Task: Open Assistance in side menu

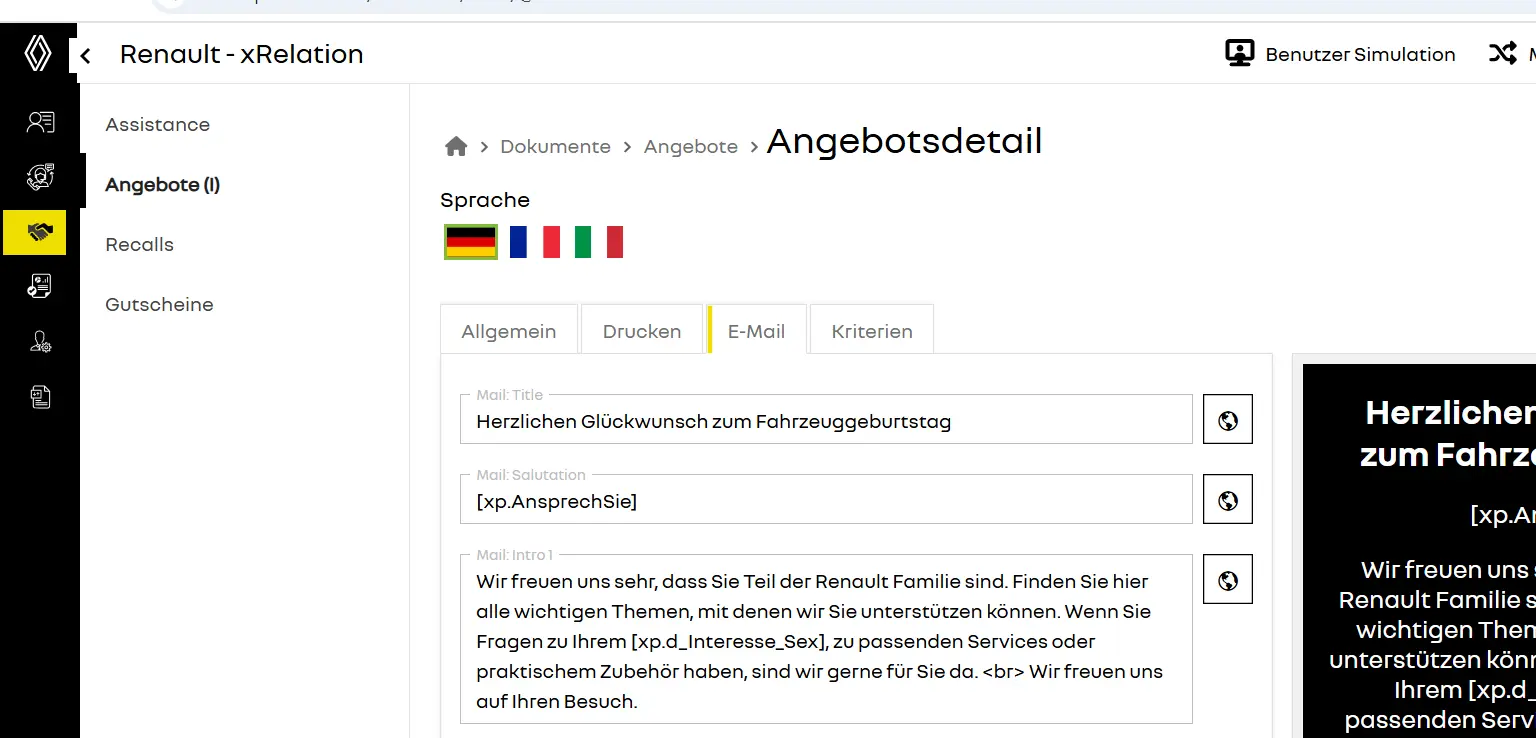Action: tap(158, 125)
